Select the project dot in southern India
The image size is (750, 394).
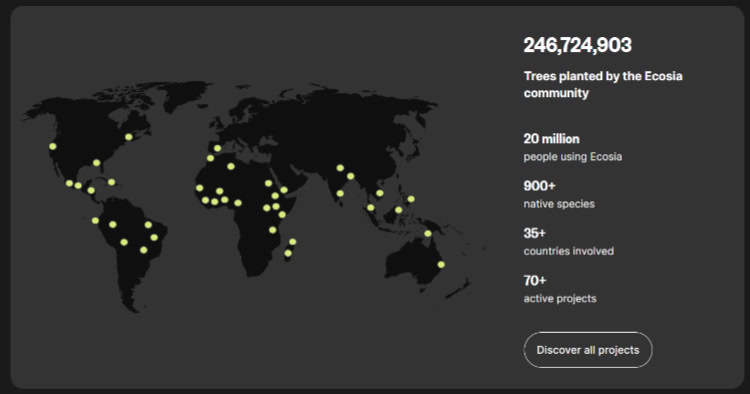coord(340,194)
